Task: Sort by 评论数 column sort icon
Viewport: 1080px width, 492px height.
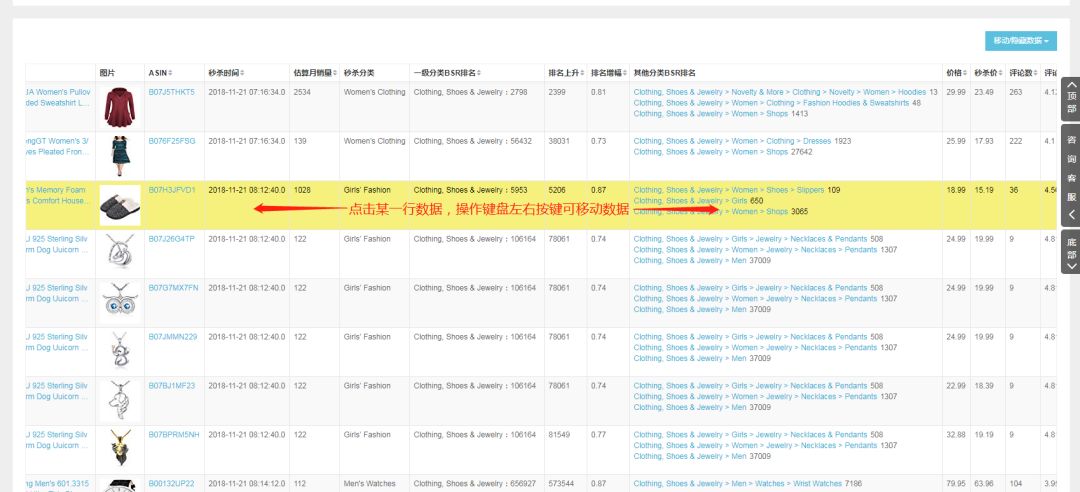Action: [1034, 73]
